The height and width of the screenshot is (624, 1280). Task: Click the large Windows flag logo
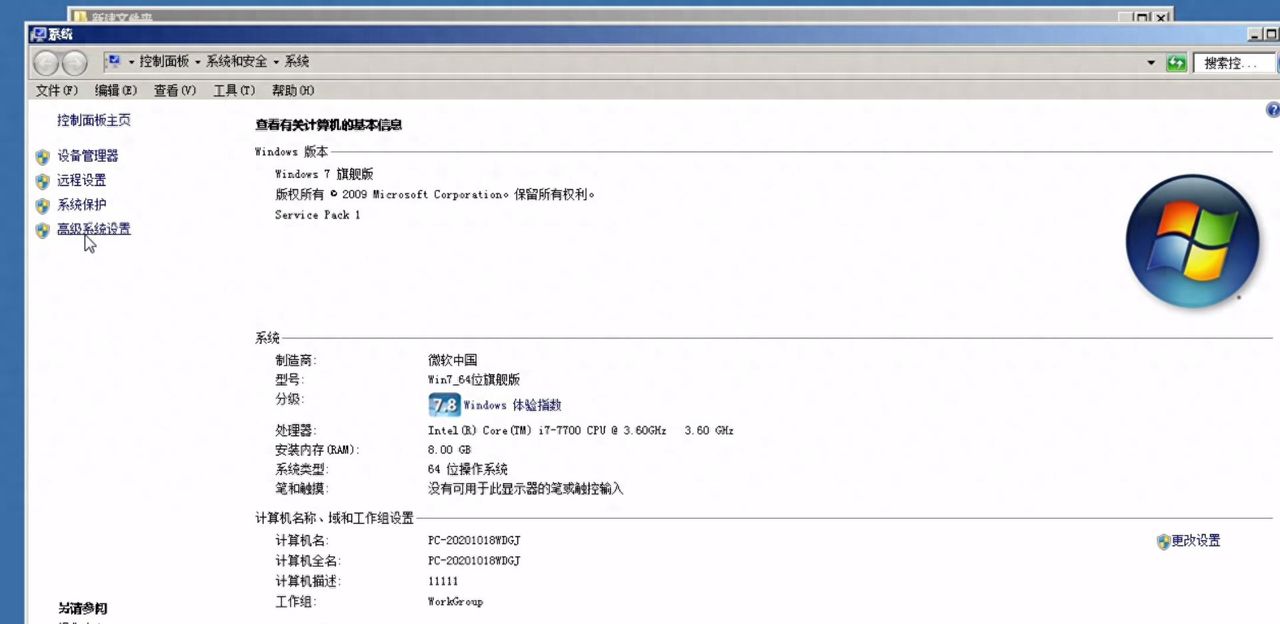[1193, 240]
